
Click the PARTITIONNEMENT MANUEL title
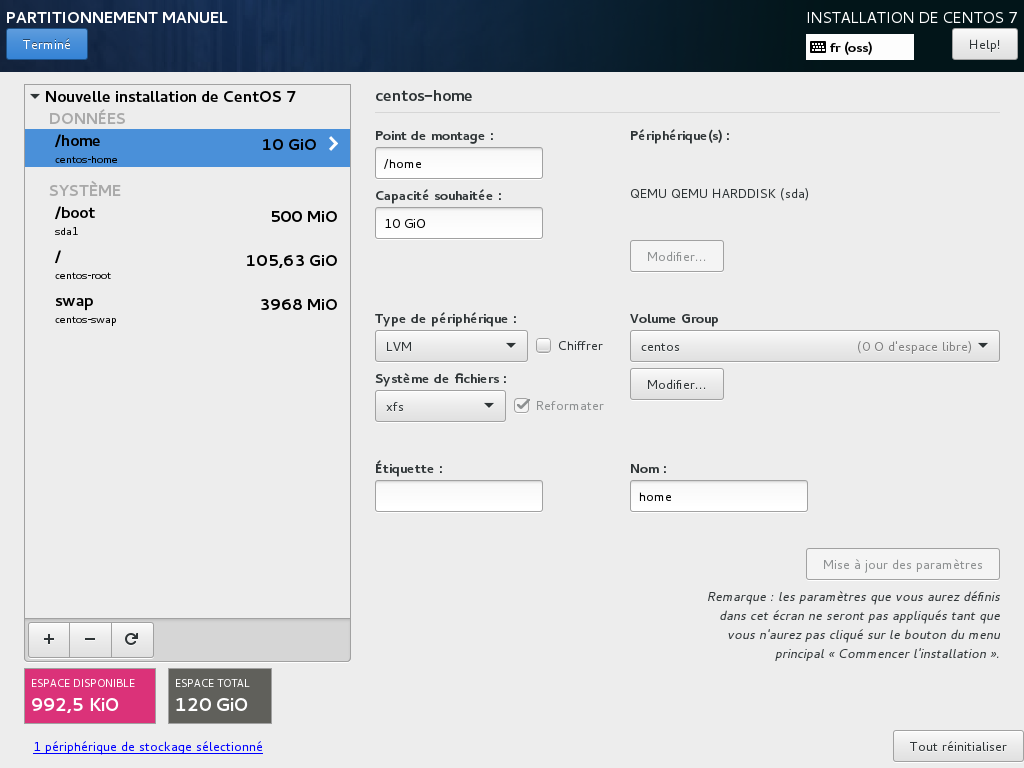[x=117, y=18]
